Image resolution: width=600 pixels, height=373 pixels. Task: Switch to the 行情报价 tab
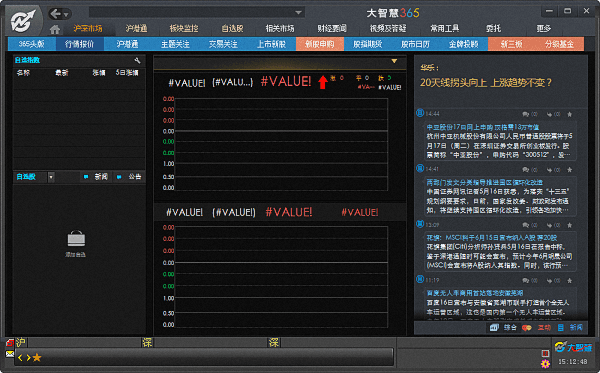pos(80,44)
